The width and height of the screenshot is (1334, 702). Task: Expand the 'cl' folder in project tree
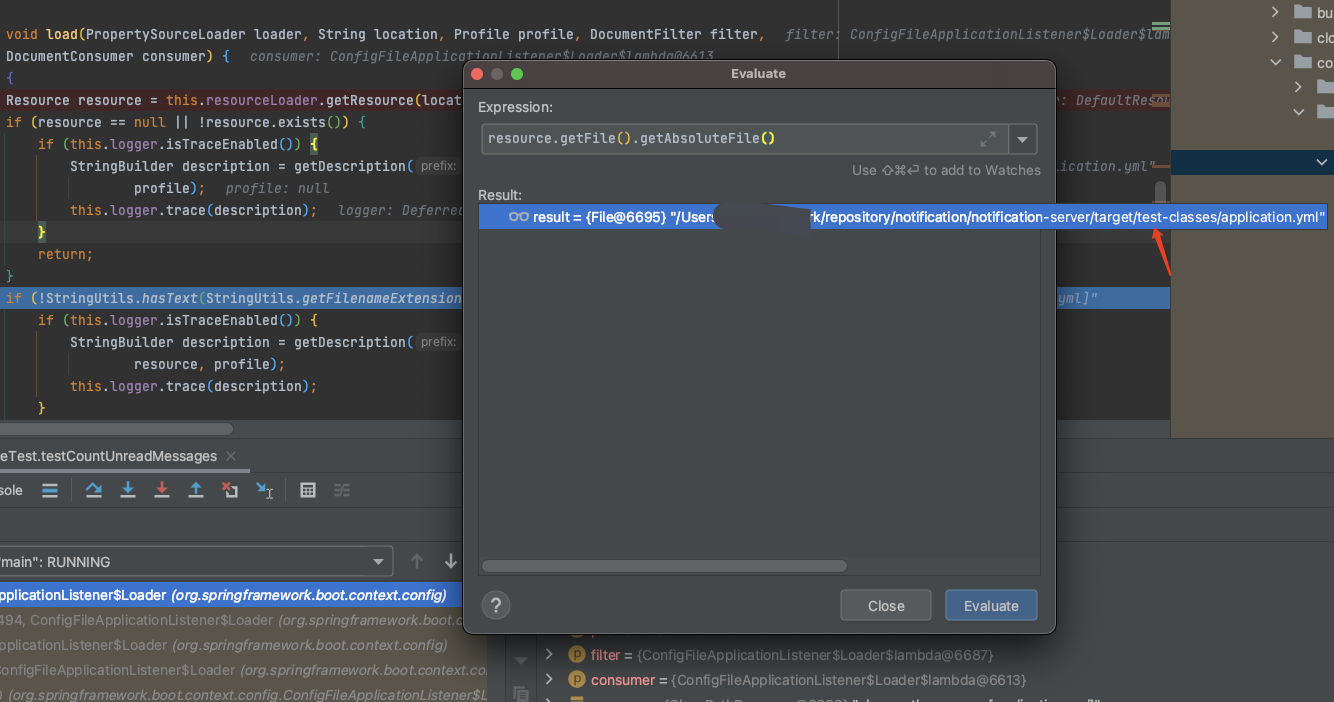pos(1275,37)
